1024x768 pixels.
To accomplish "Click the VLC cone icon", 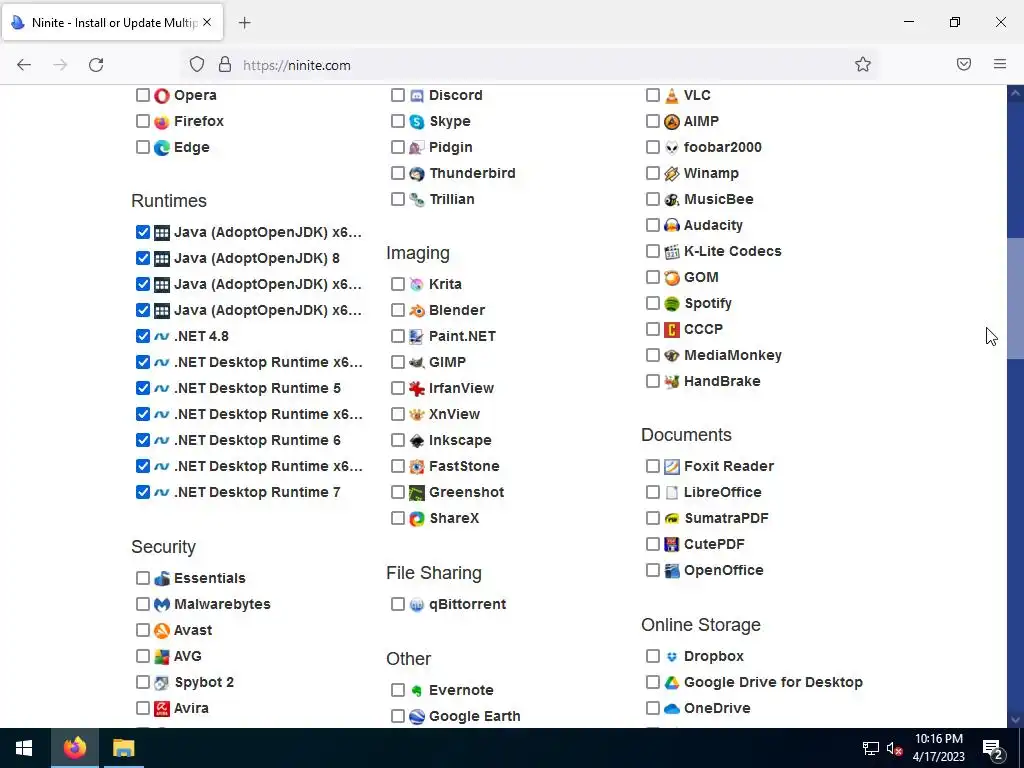I will pyautogui.click(x=671, y=95).
